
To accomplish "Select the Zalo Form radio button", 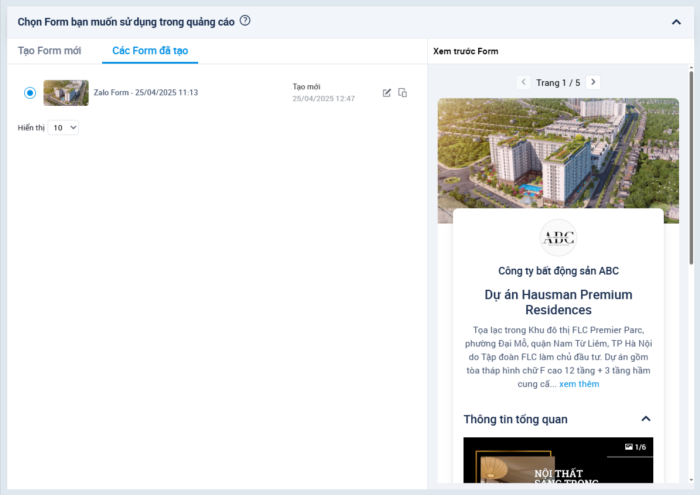I will [30, 93].
